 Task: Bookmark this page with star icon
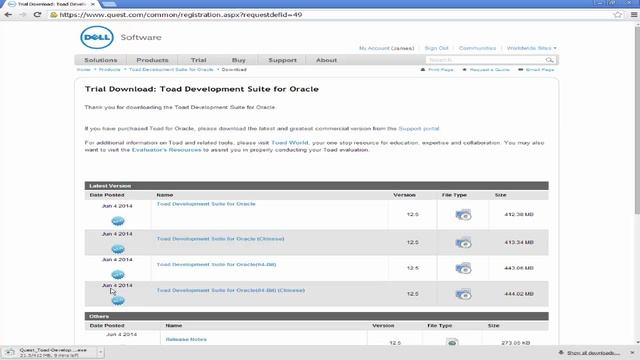point(618,15)
